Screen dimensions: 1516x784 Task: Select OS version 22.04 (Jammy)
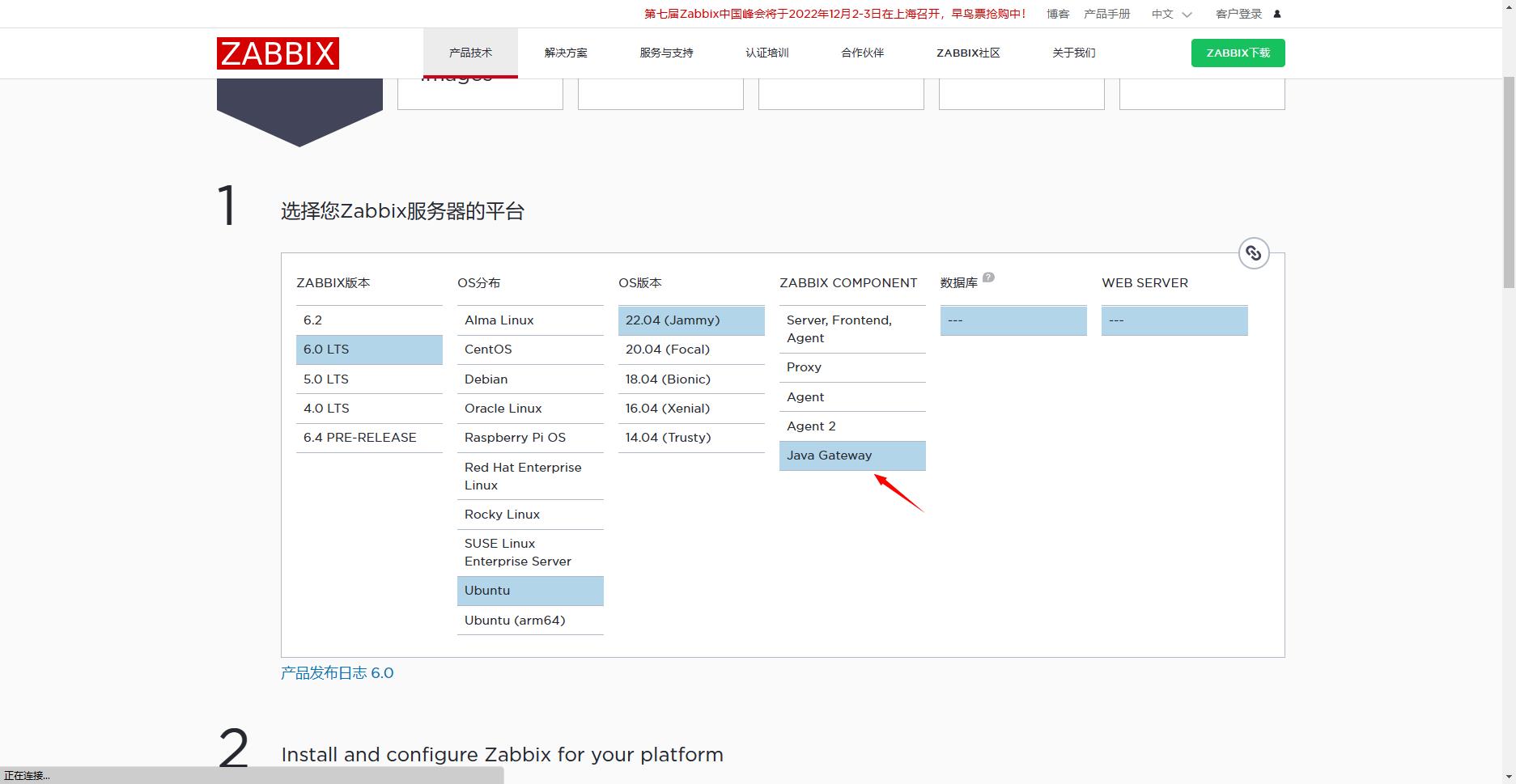(691, 320)
